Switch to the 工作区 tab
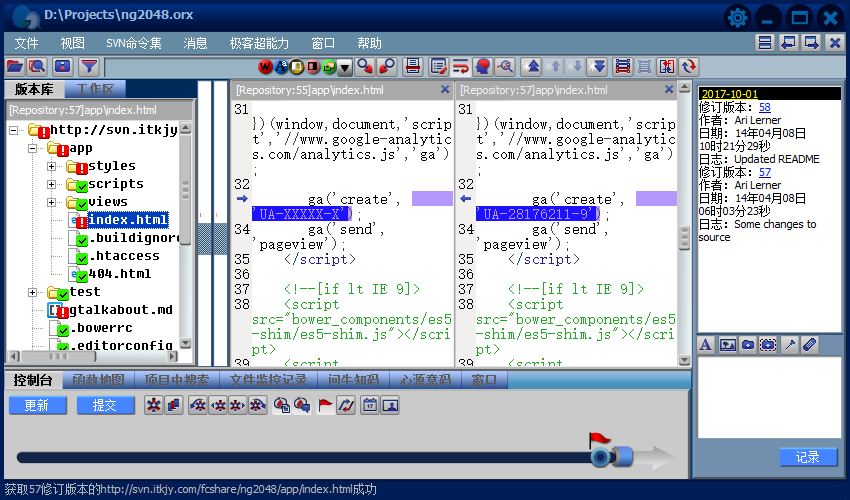Image resolution: width=850 pixels, height=500 pixels. tap(95, 89)
